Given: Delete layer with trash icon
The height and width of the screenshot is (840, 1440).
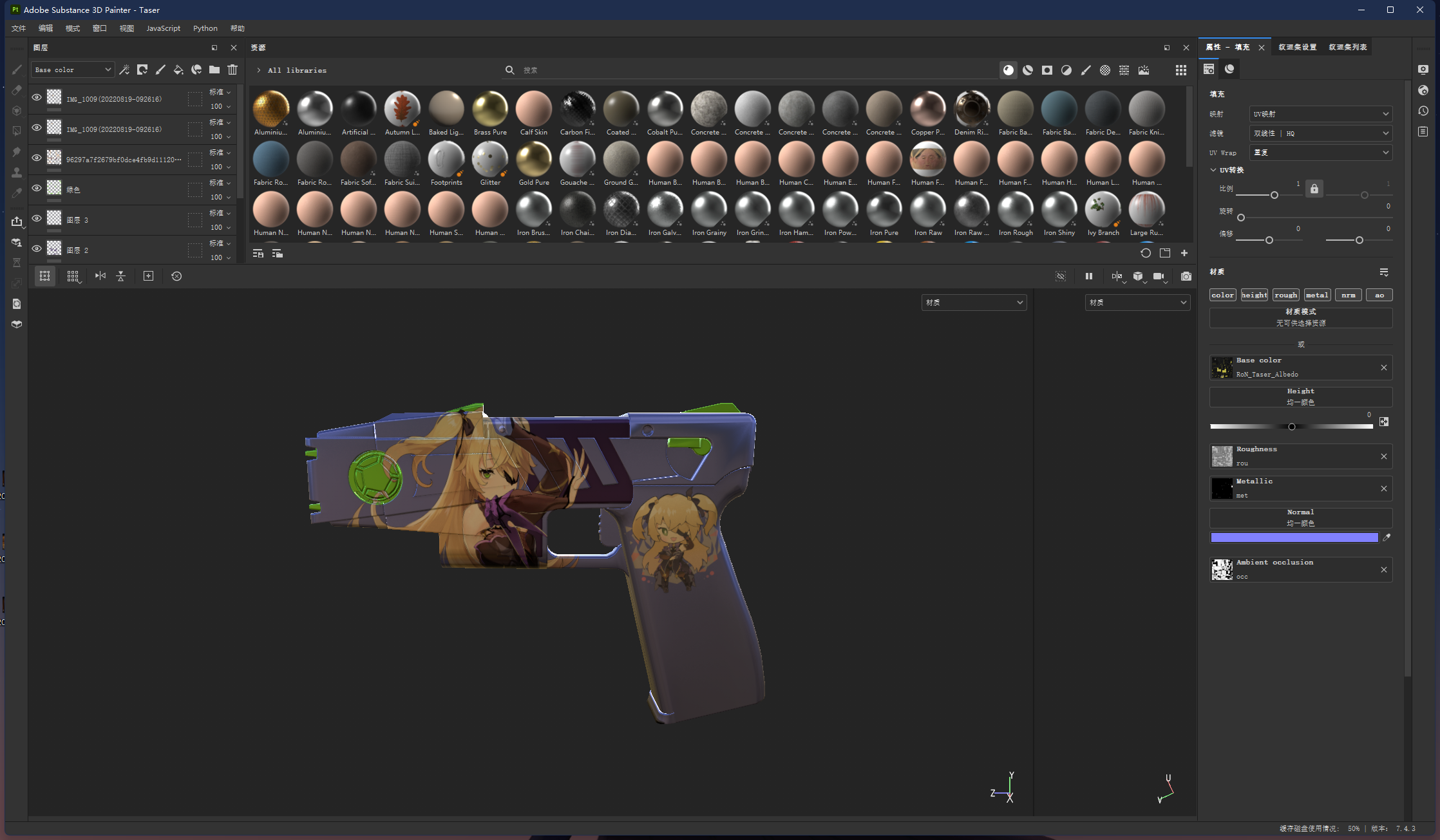Looking at the screenshot, I should point(232,70).
